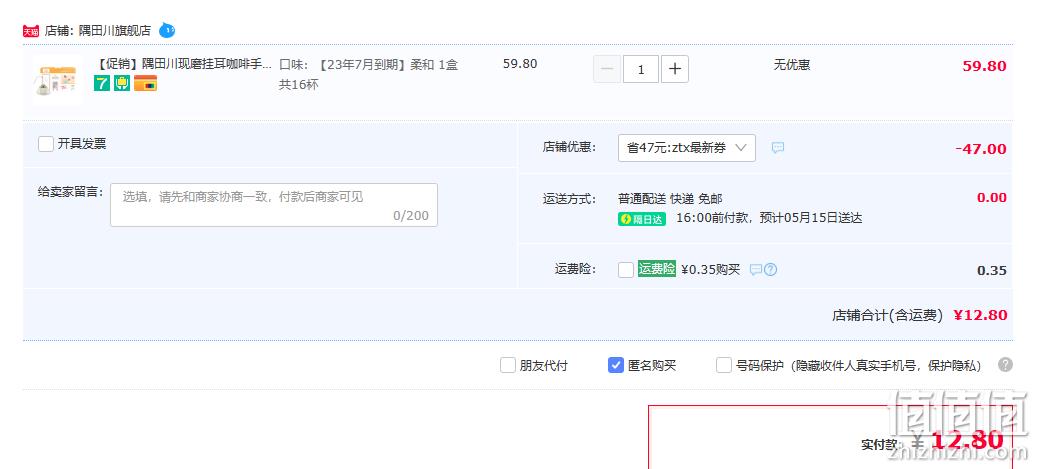Click the green 7-day return badge icon
1037x469 pixels.
tap(102, 83)
